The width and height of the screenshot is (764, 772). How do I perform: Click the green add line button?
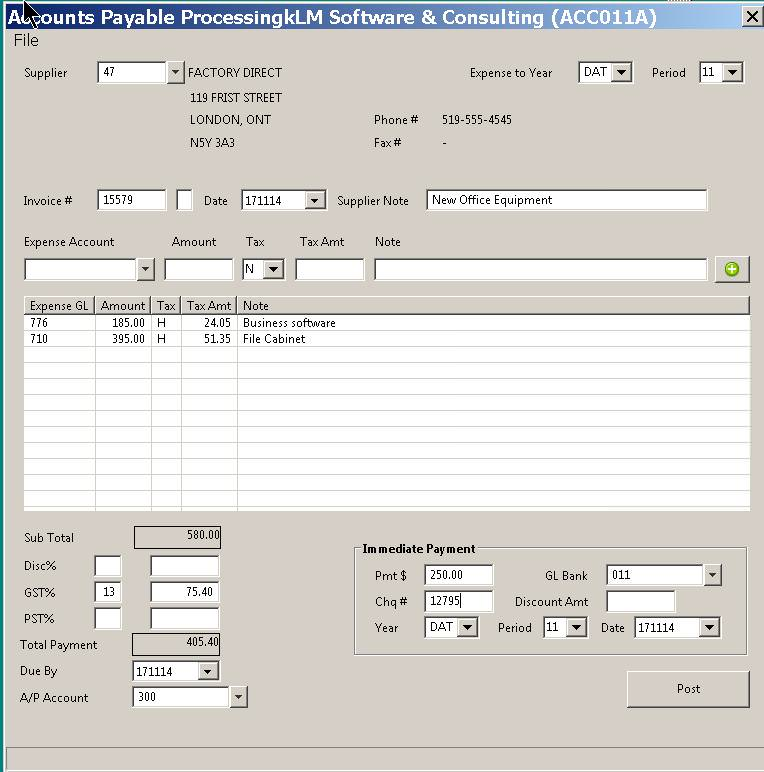[x=732, y=269]
